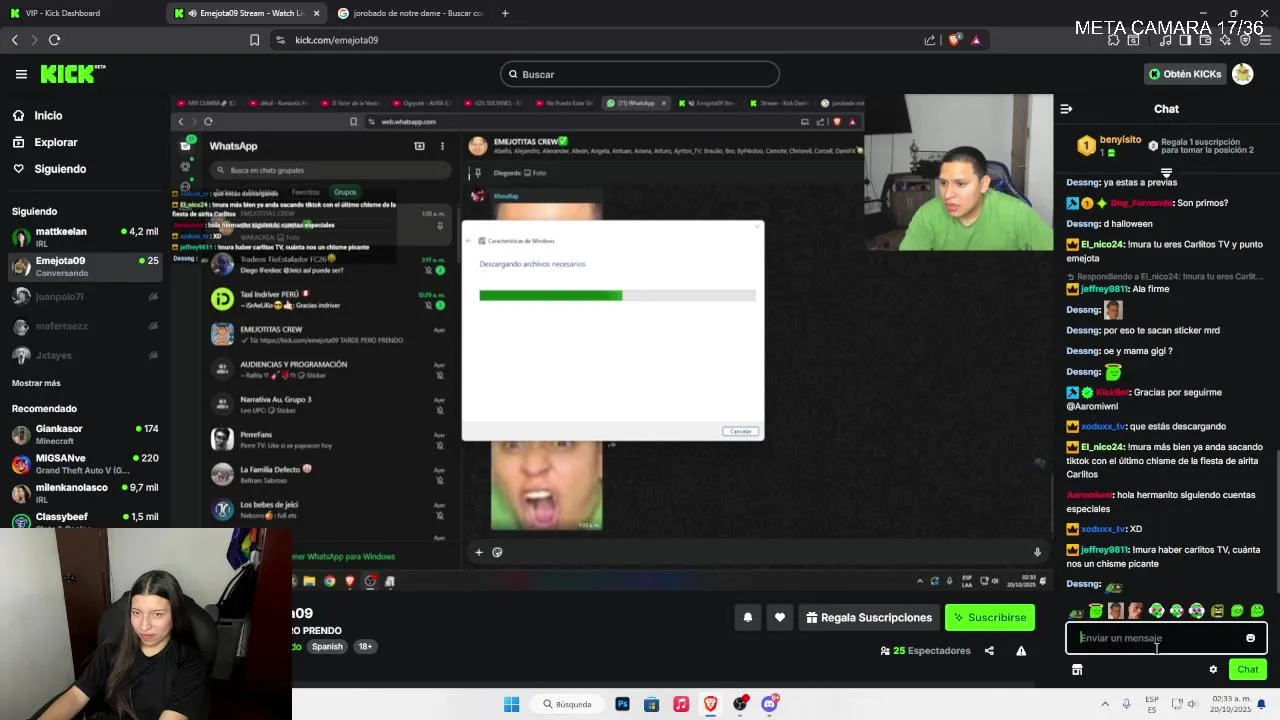Click the KICK beta logo
This screenshot has width=1280, height=720.
point(72,74)
